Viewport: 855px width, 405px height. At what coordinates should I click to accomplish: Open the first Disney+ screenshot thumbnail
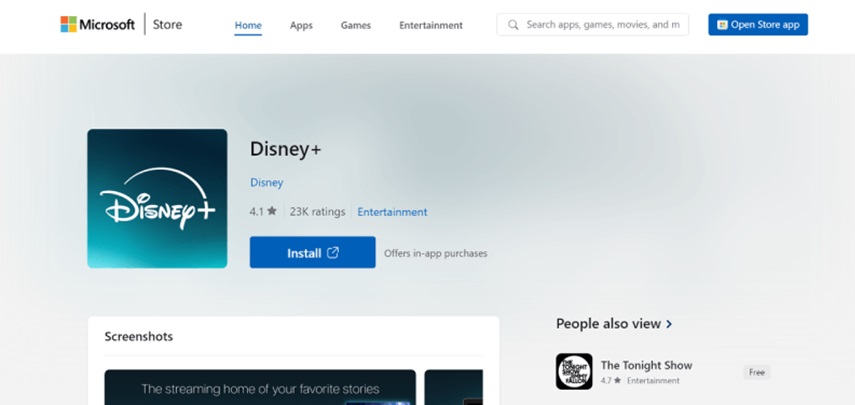click(260, 388)
